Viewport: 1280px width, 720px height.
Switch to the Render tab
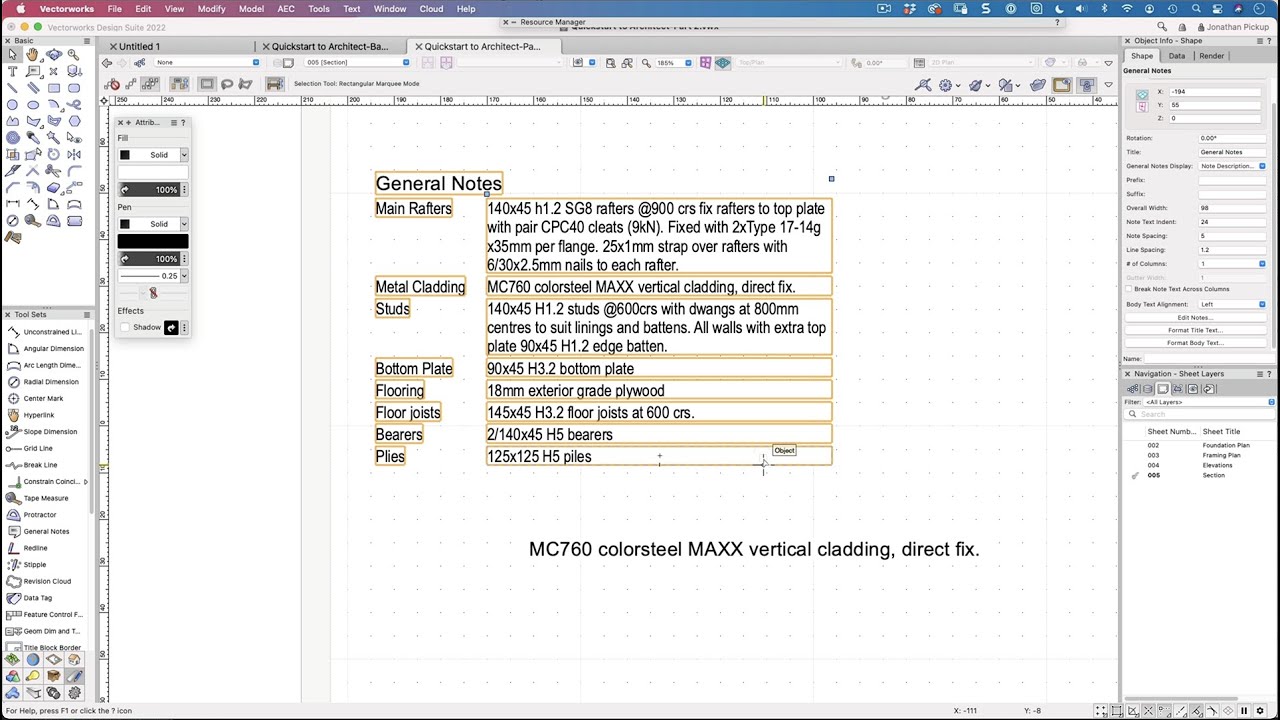point(1211,56)
